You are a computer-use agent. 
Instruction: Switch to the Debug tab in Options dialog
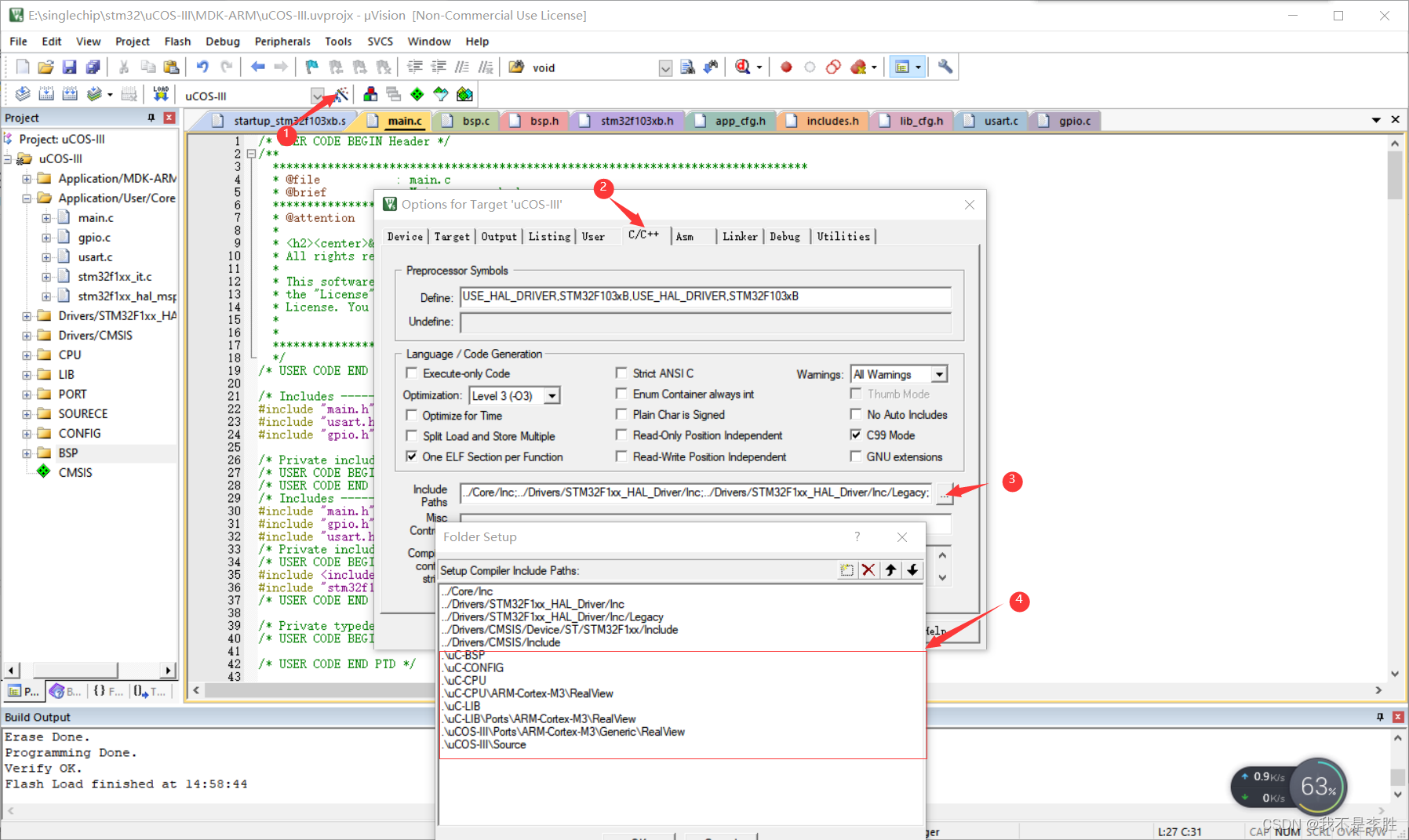point(785,236)
